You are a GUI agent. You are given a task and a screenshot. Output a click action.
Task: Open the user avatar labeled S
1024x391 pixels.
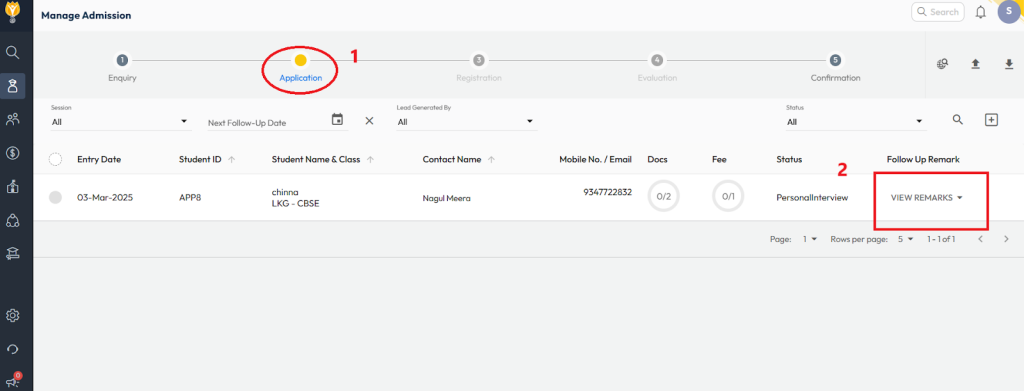pos(1009,12)
